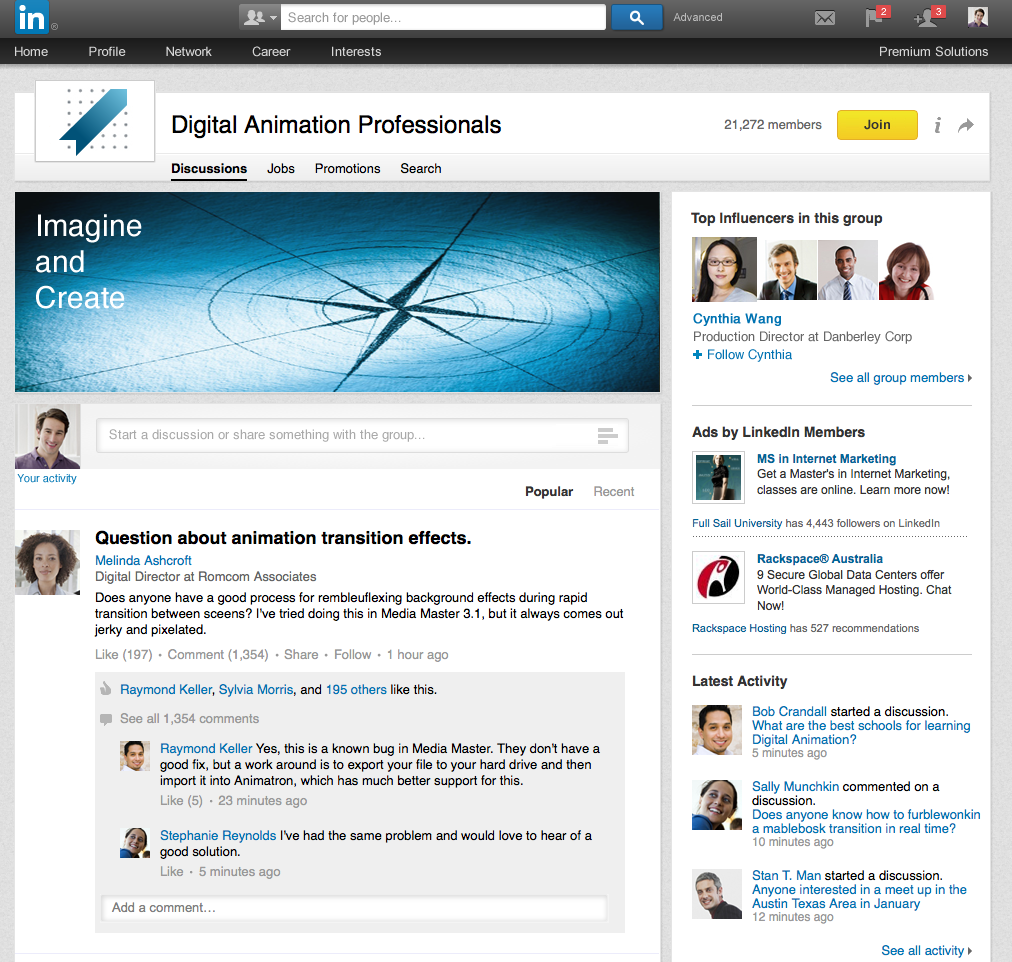Open the Sally Munchkin name link
Screen dimensions: 1012x962
pyautogui.click(x=795, y=787)
